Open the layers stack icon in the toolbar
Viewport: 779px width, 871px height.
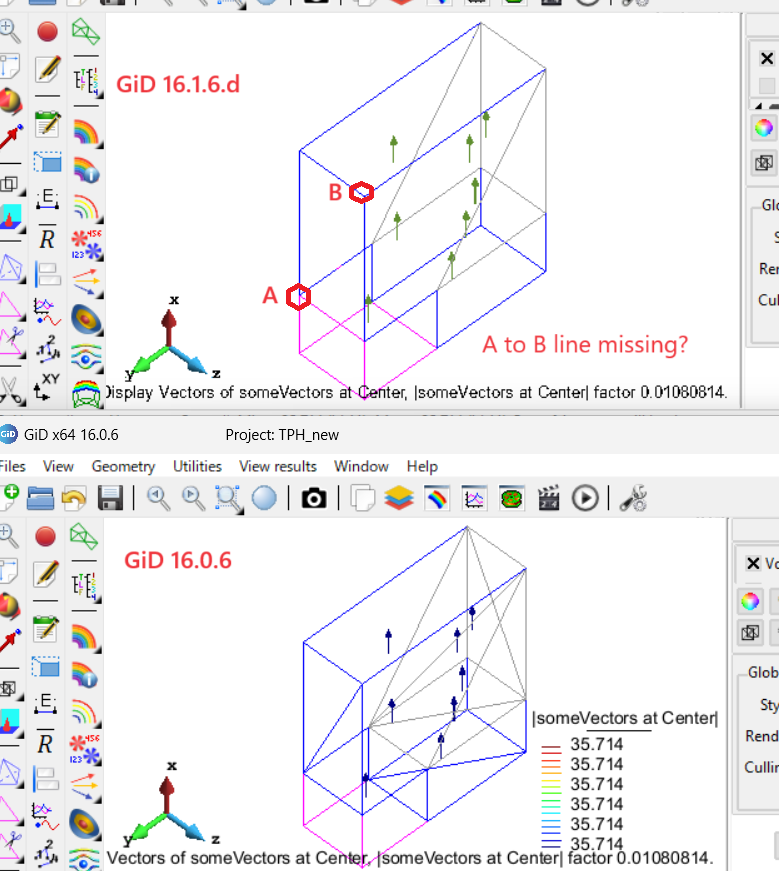click(400, 497)
